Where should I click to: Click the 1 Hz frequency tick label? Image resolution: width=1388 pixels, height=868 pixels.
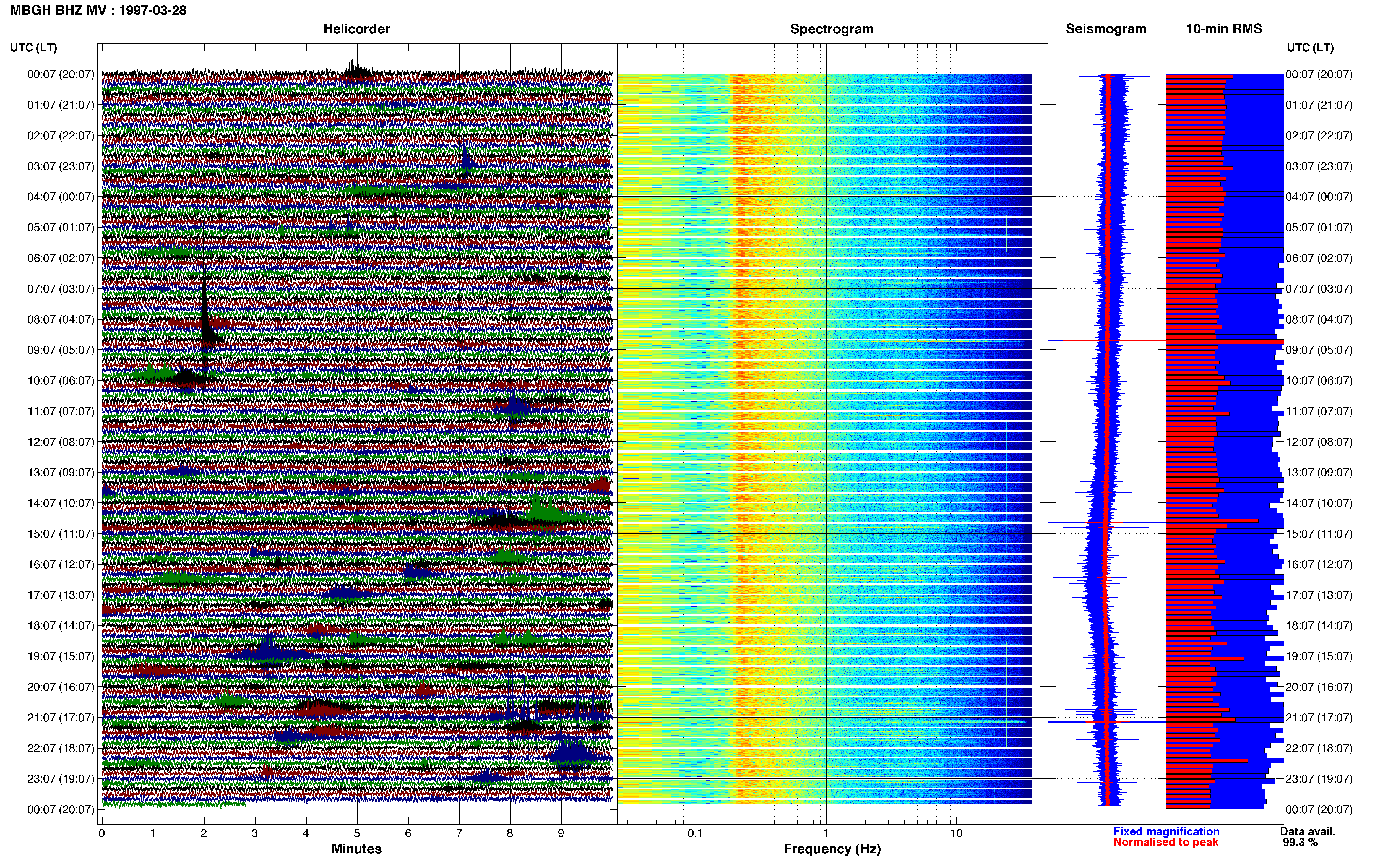pyautogui.click(x=825, y=833)
